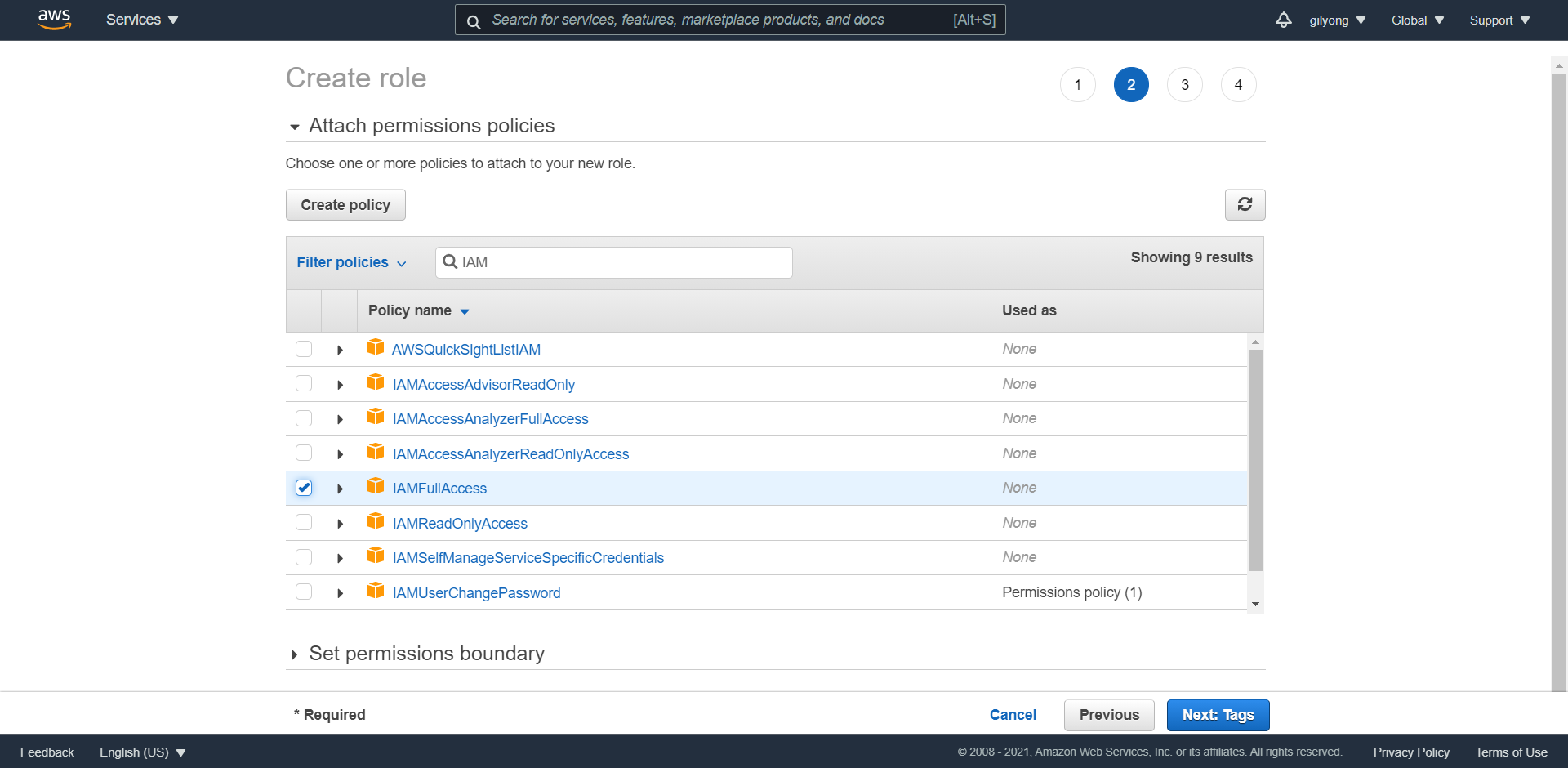Expand IAMFullAccess policy details
Viewport: 1568px width, 768px height.
click(340, 489)
